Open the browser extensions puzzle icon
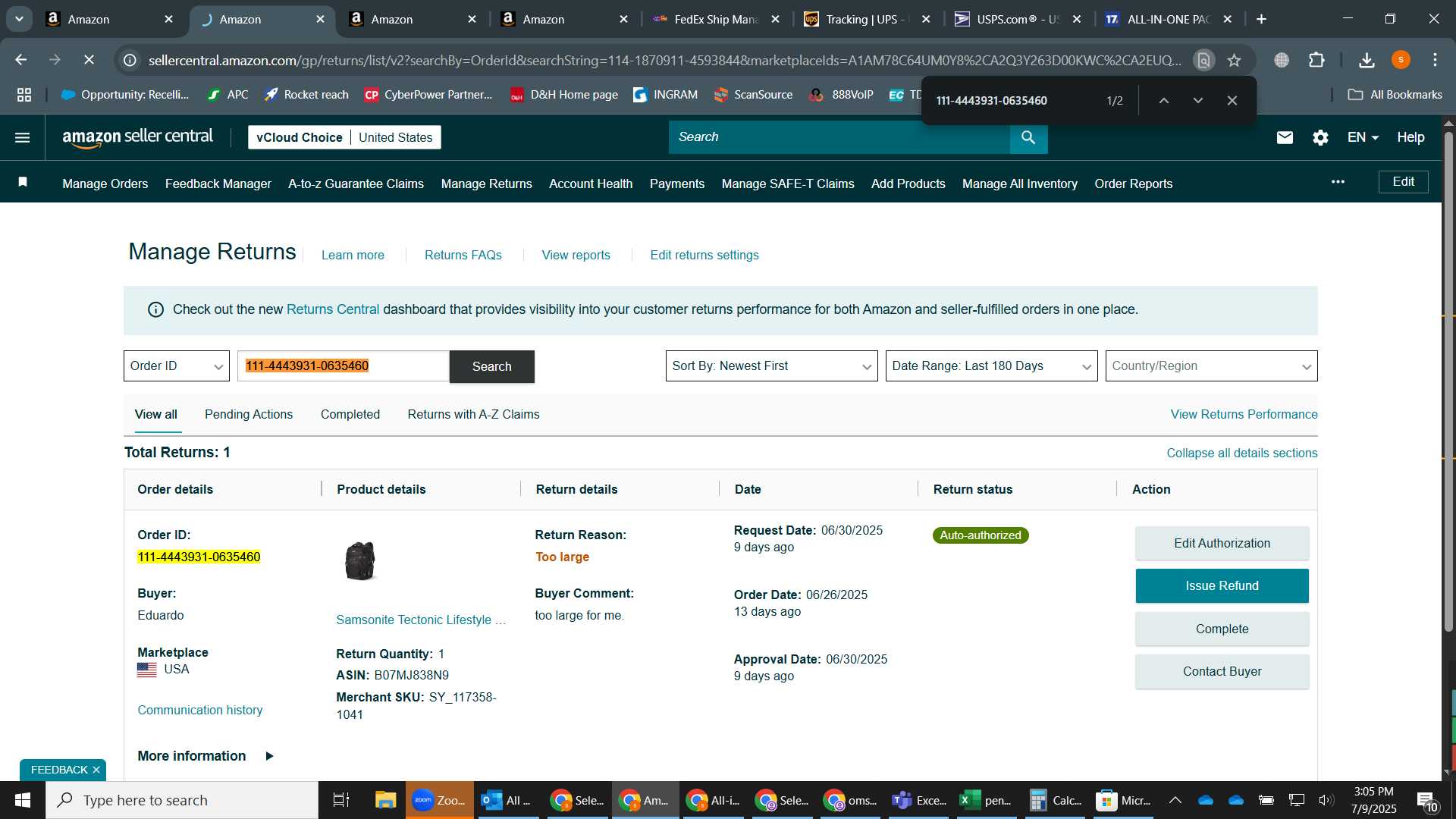 [x=1317, y=60]
